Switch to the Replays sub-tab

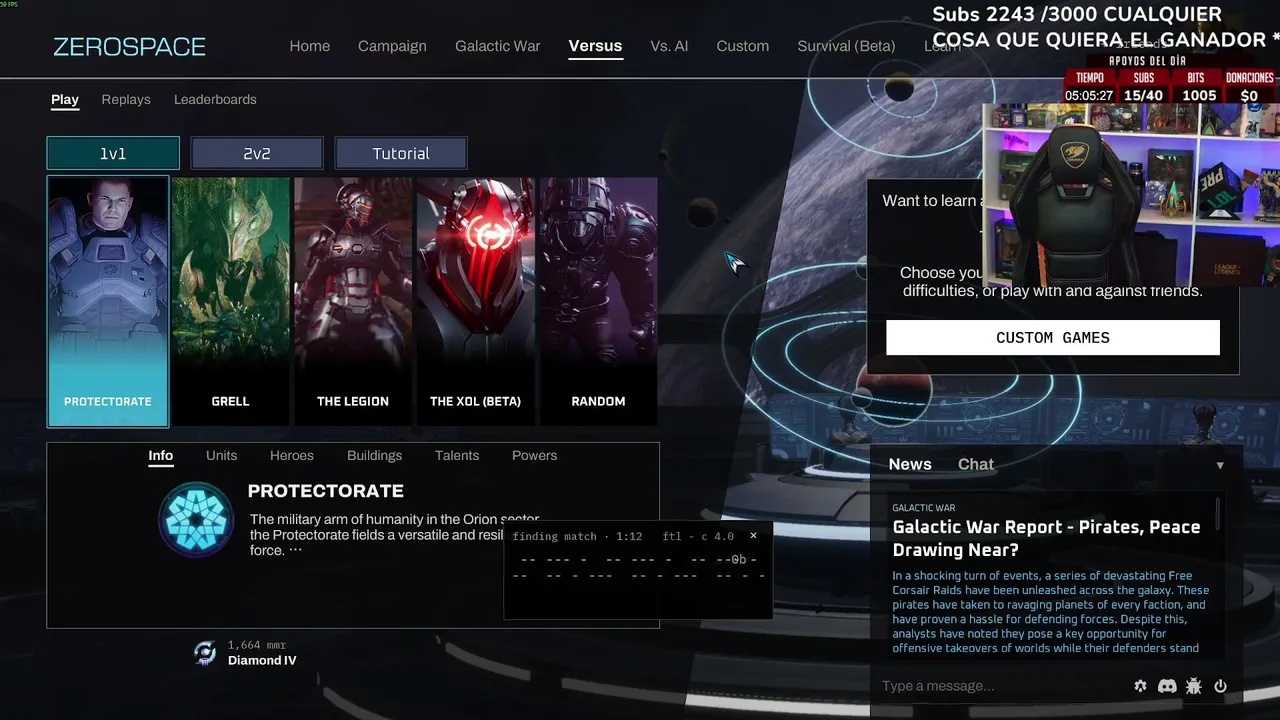tap(126, 99)
